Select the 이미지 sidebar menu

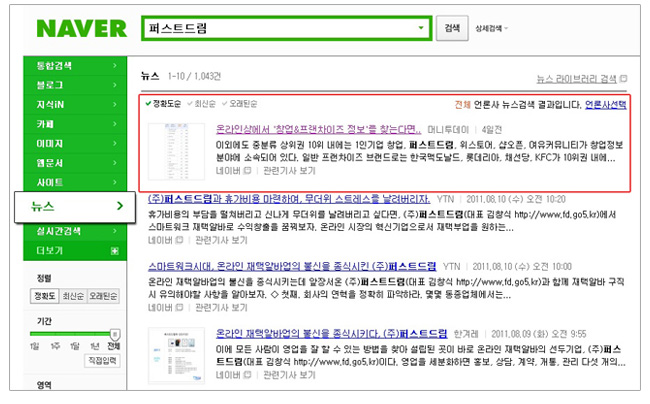tap(75, 143)
